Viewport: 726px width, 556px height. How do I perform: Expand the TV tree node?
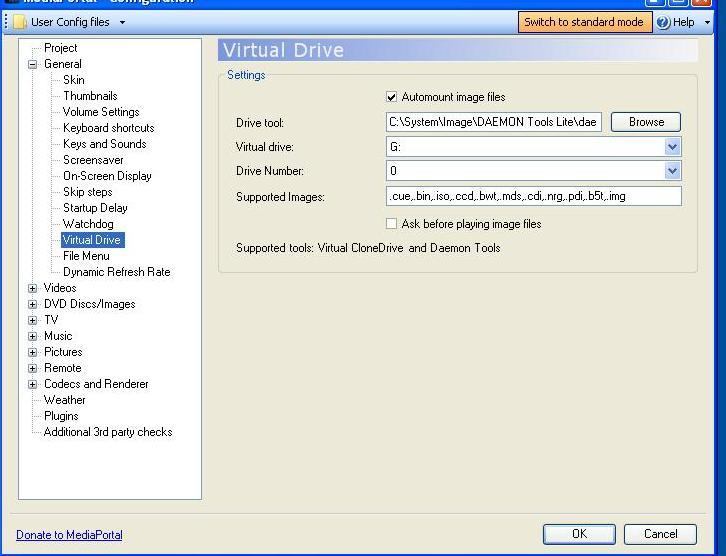click(32, 320)
